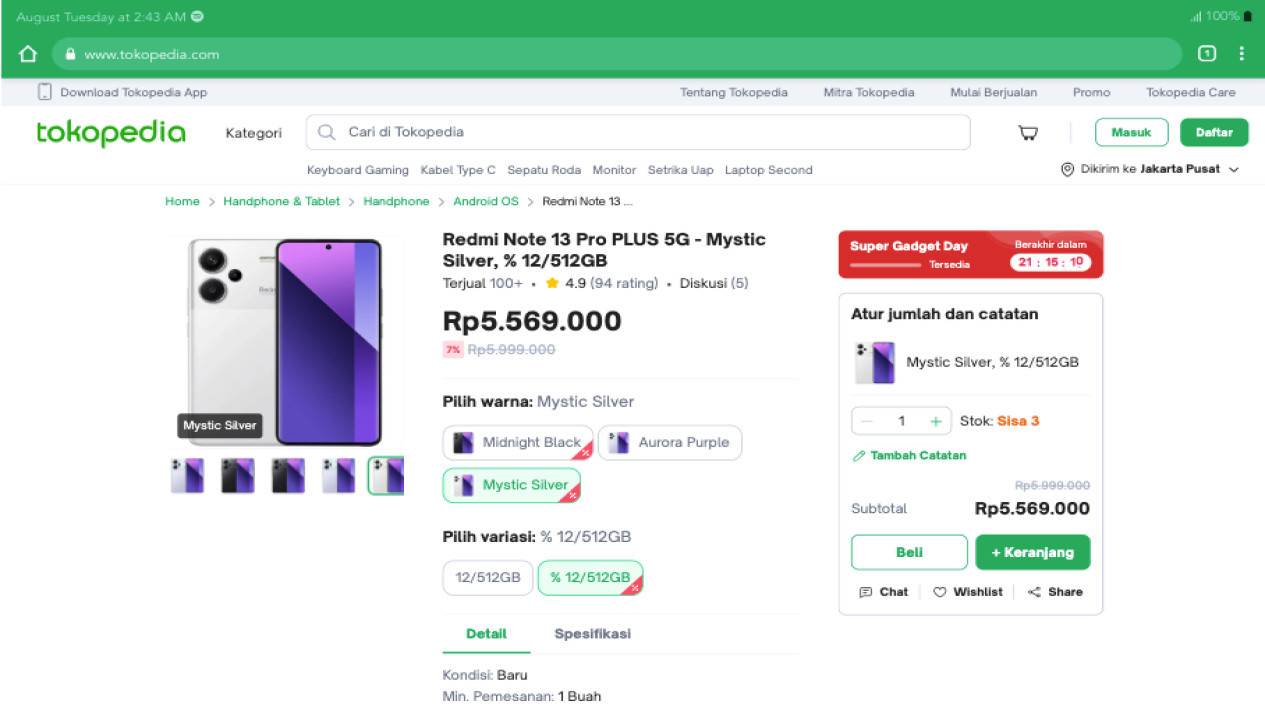Select the Midnight Black color option
This screenshot has width=1265, height=711.
click(517, 442)
